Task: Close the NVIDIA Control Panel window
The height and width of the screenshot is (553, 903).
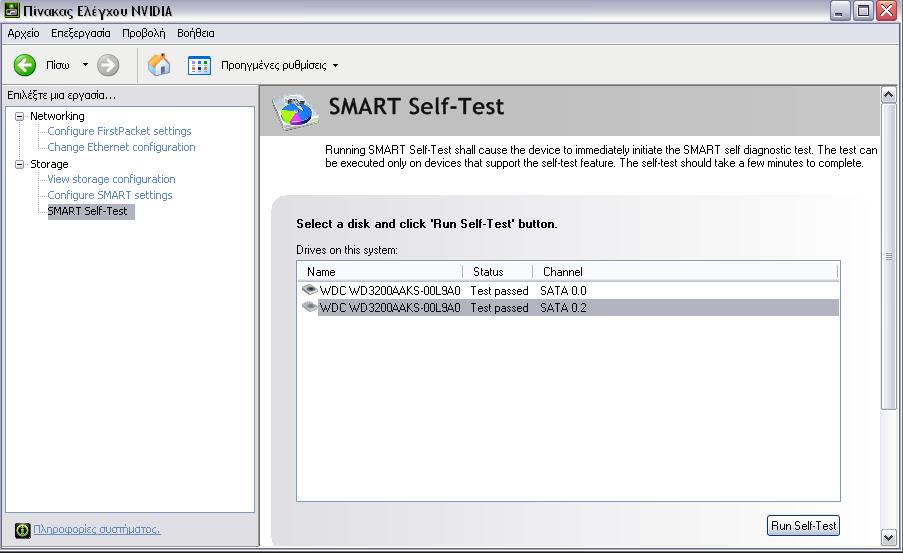Action: (x=886, y=11)
